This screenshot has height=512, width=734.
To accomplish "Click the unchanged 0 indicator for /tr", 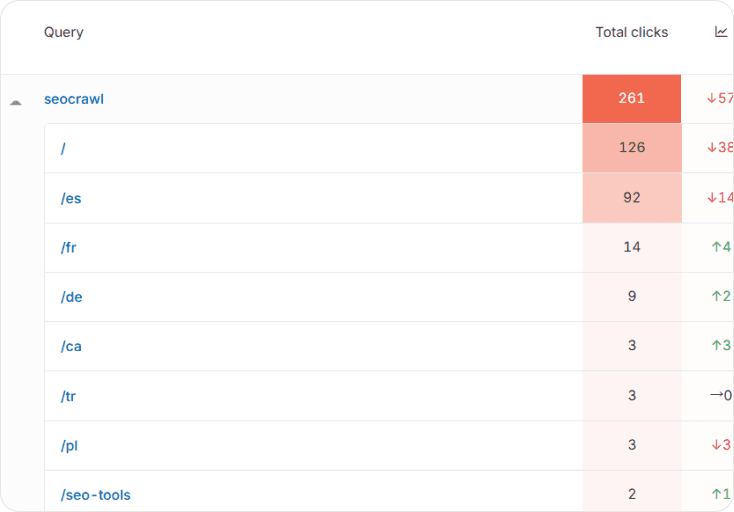I will pyautogui.click(x=721, y=395).
